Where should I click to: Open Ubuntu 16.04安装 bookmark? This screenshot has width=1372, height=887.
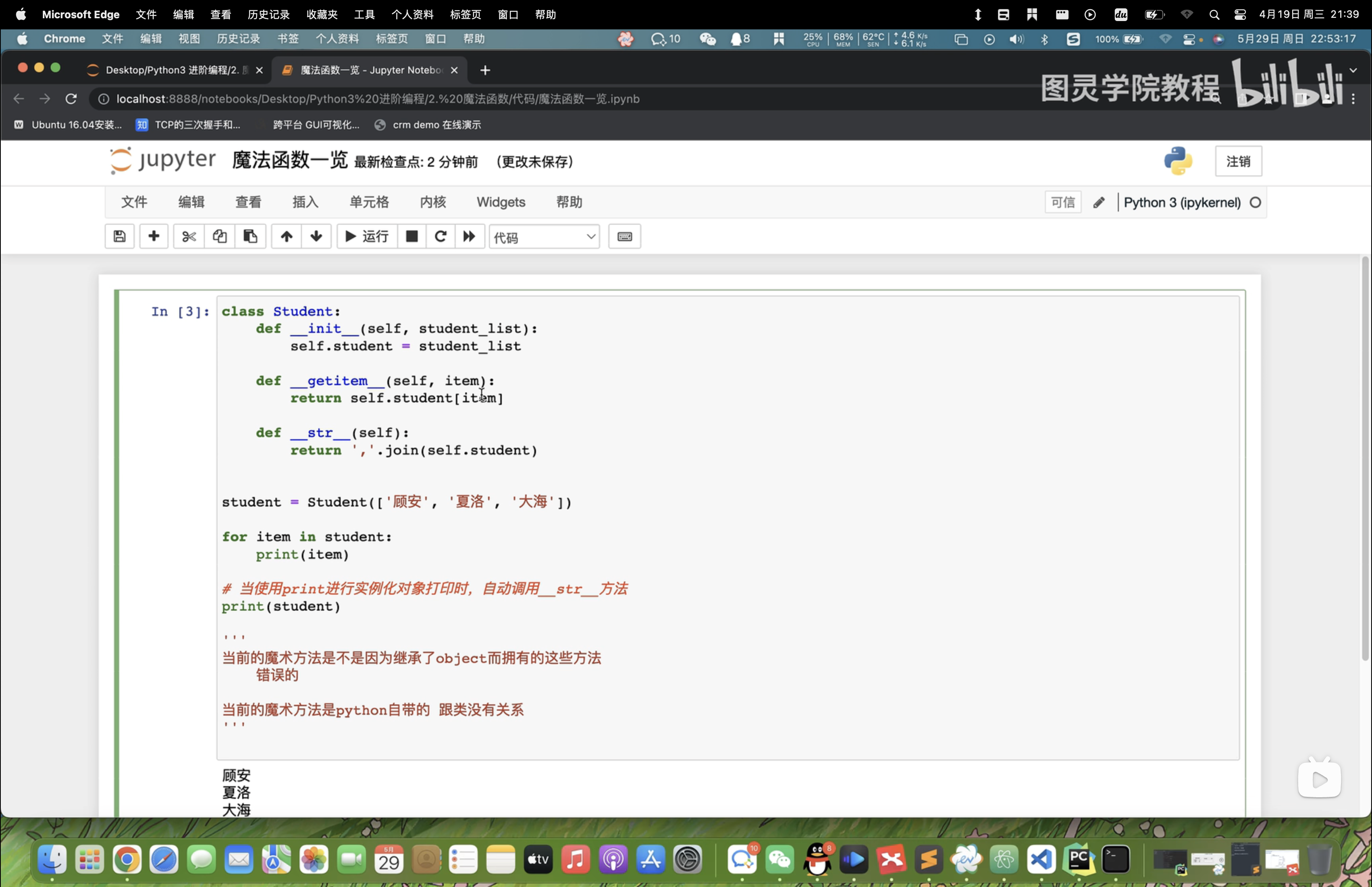(69, 124)
